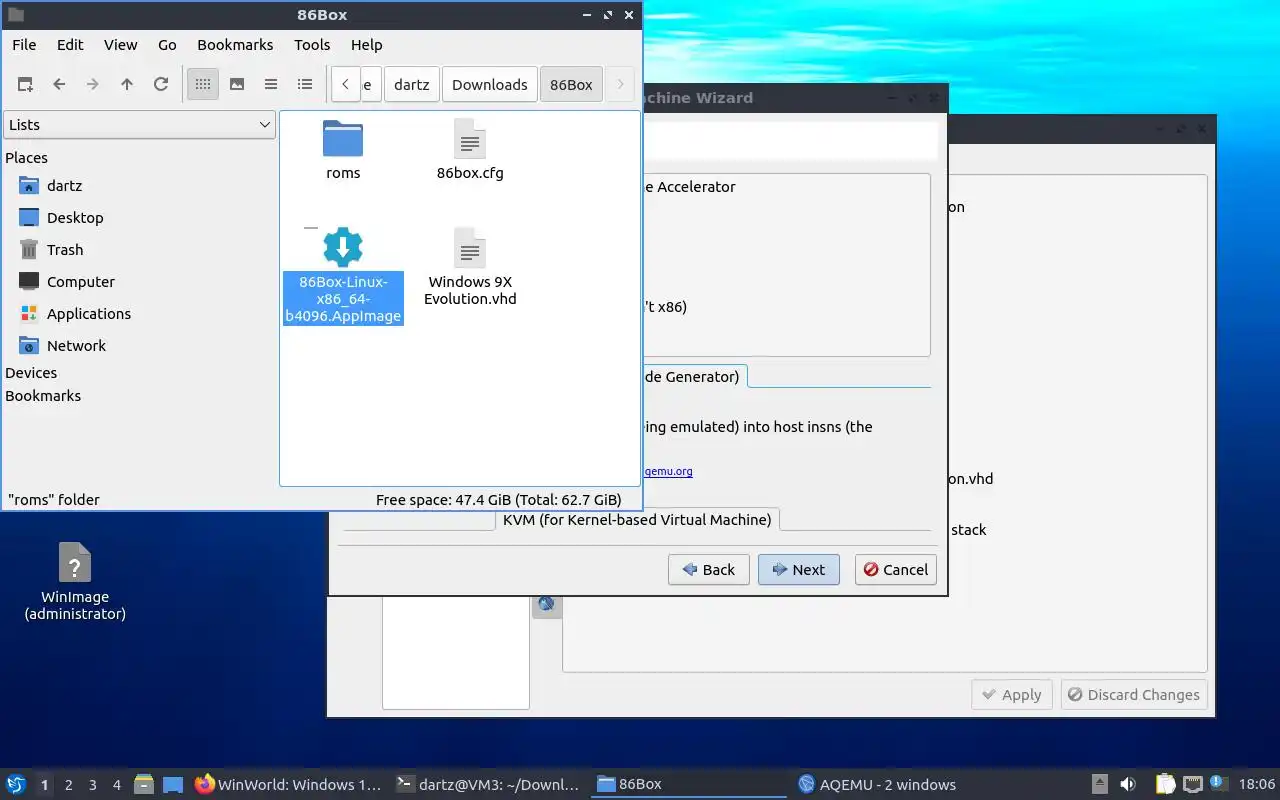This screenshot has height=800, width=1280.
Task: Open the Firefox WinWorld taskbar window
Action: click(x=288, y=785)
